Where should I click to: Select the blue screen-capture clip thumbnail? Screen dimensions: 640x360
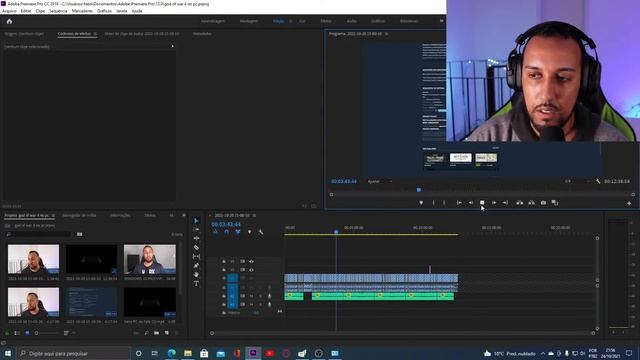point(91,302)
